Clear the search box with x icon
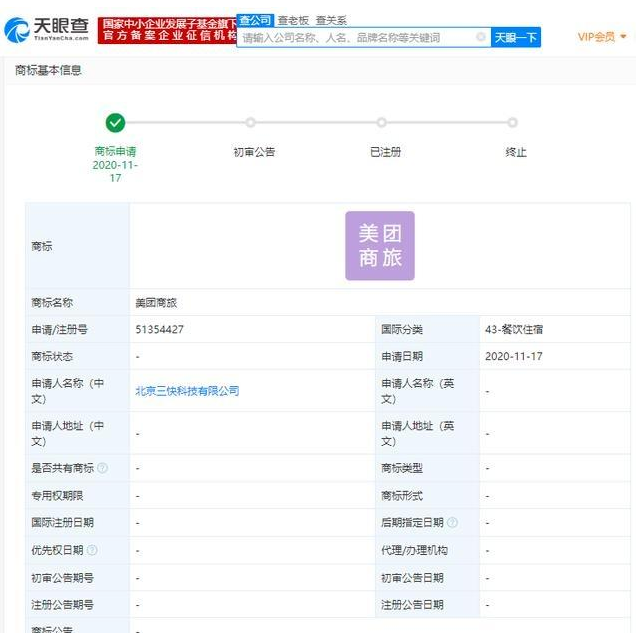The height and width of the screenshot is (637, 636). pyautogui.click(x=480, y=37)
